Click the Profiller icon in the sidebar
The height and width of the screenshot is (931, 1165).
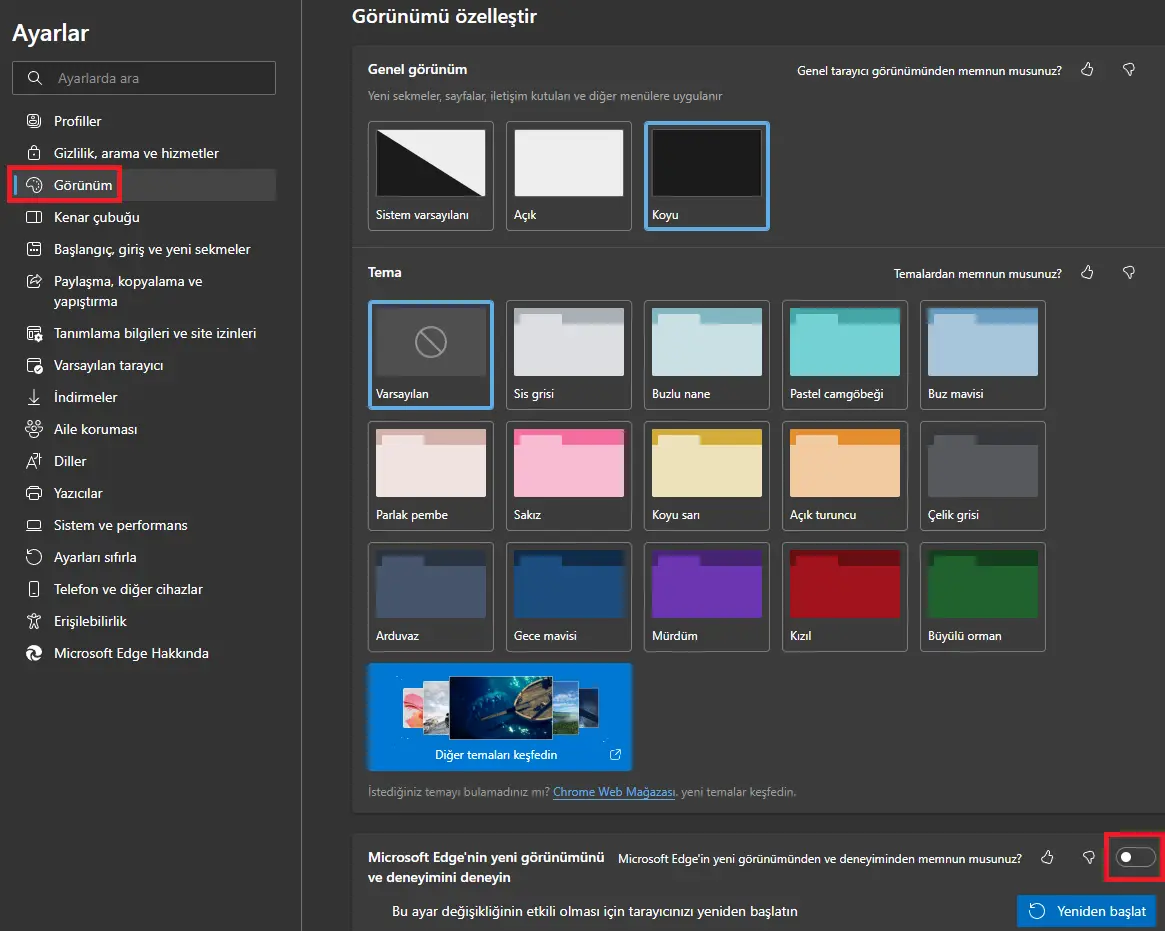pos(34,120)
